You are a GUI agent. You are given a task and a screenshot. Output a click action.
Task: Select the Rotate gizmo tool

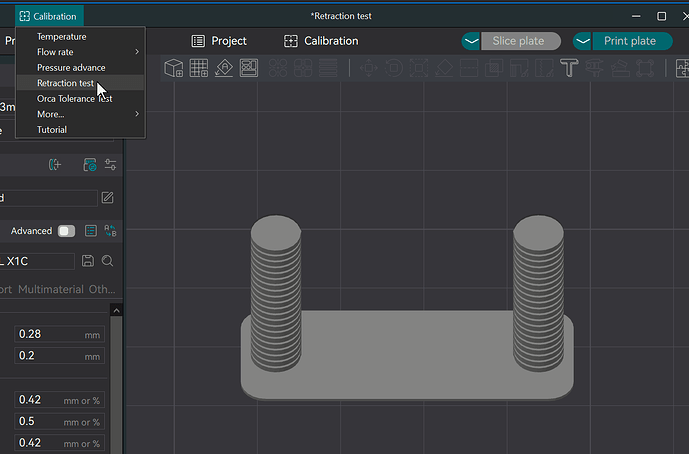point(394,68)
